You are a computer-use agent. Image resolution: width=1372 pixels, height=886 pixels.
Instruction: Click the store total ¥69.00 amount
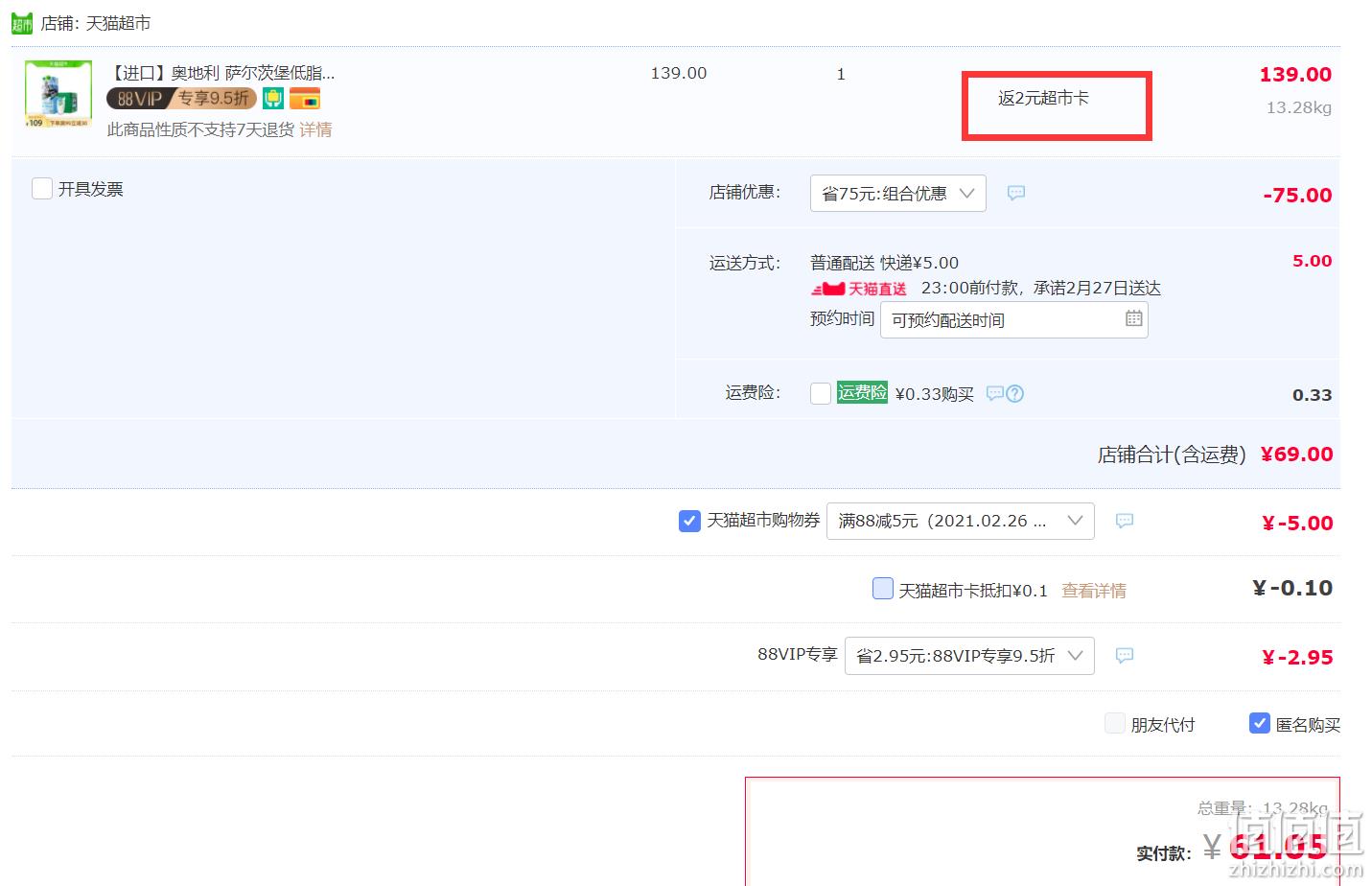[1296, 455]
